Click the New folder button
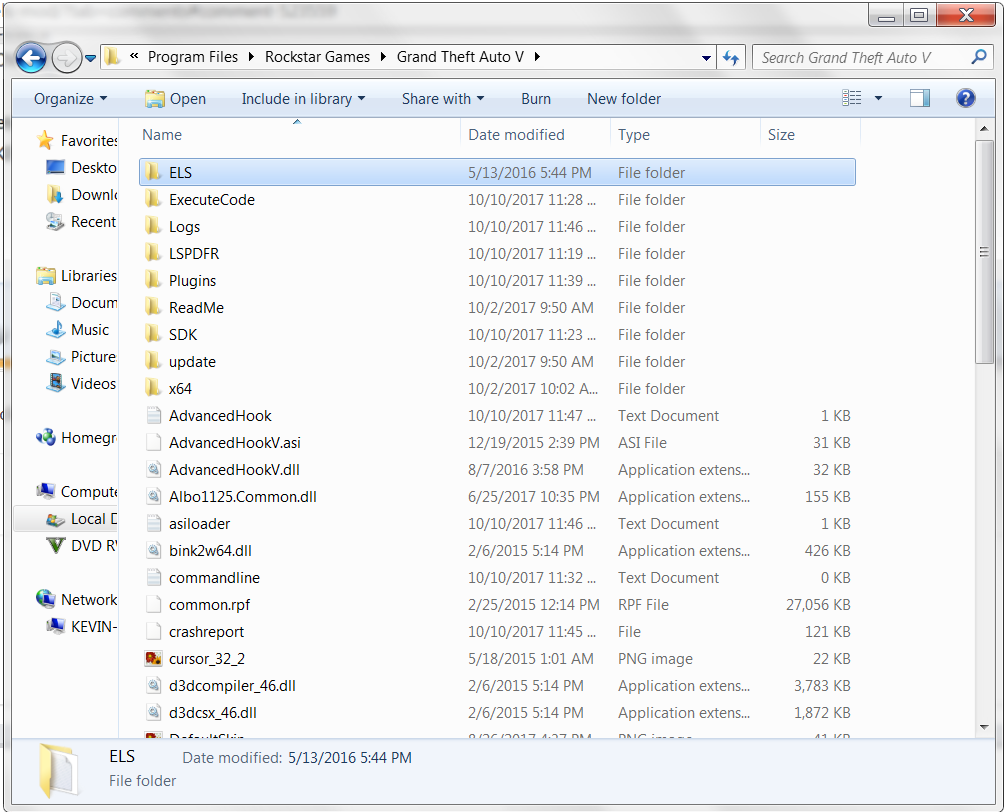This screenshot has height=812, width=1004. (x=624, y=99)
